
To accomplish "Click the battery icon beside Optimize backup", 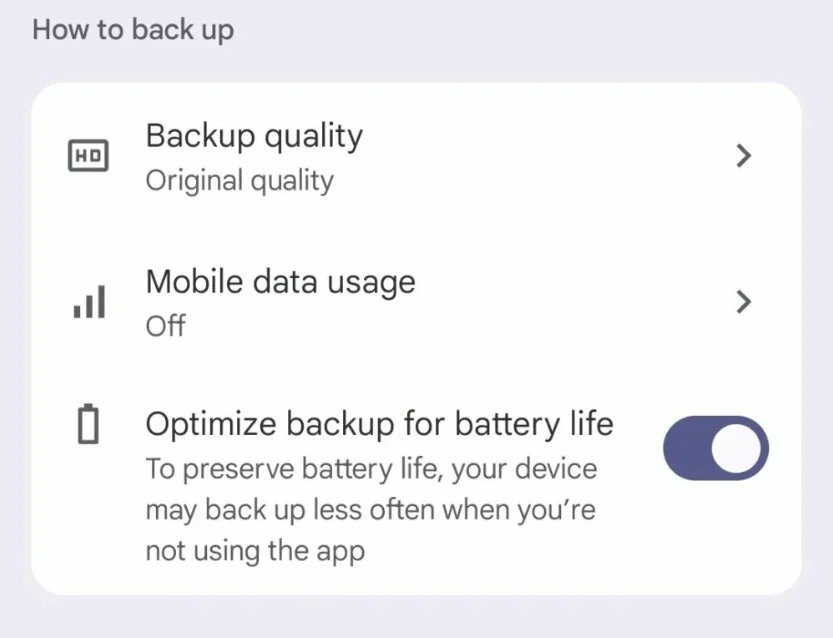I will 89,424.
